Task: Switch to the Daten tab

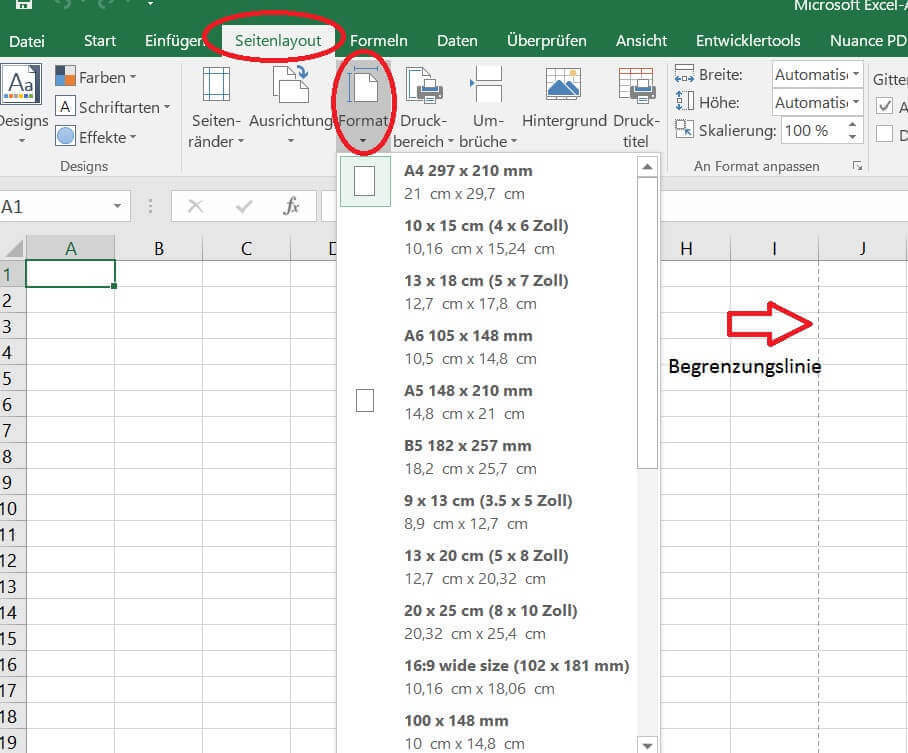Action: tap(457, 41)
